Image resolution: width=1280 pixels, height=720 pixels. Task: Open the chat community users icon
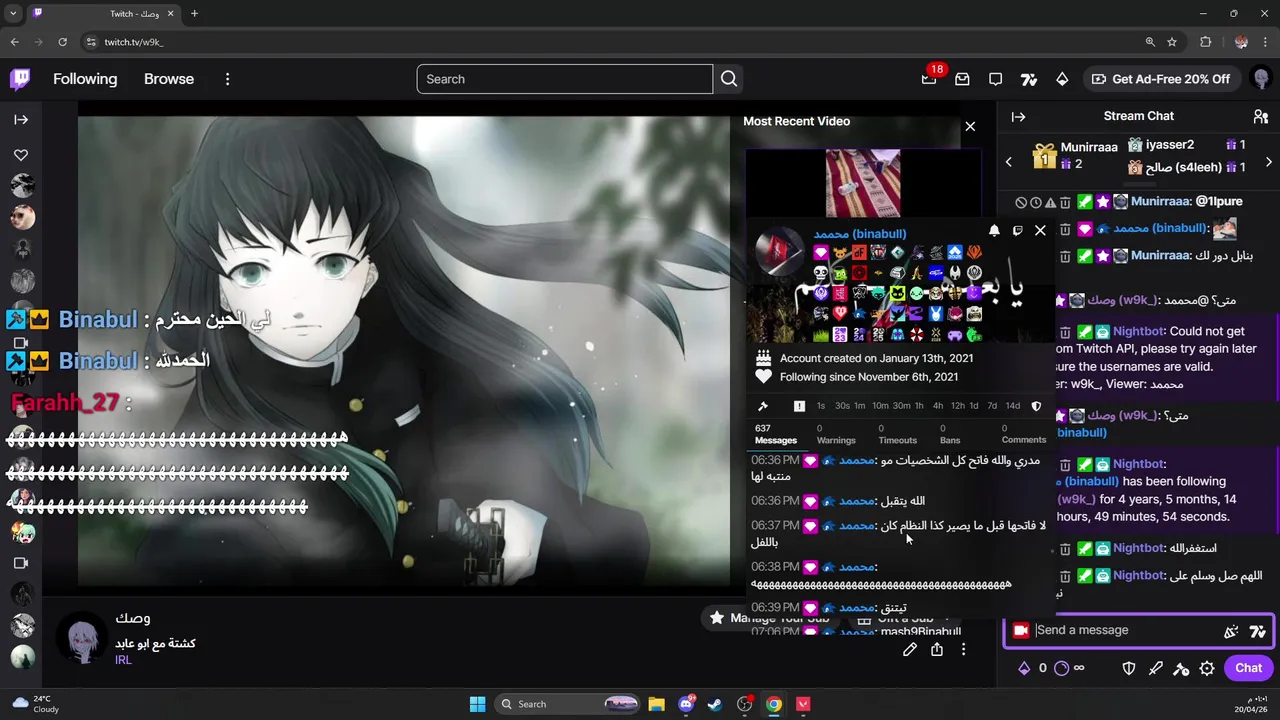point(1260,116)
